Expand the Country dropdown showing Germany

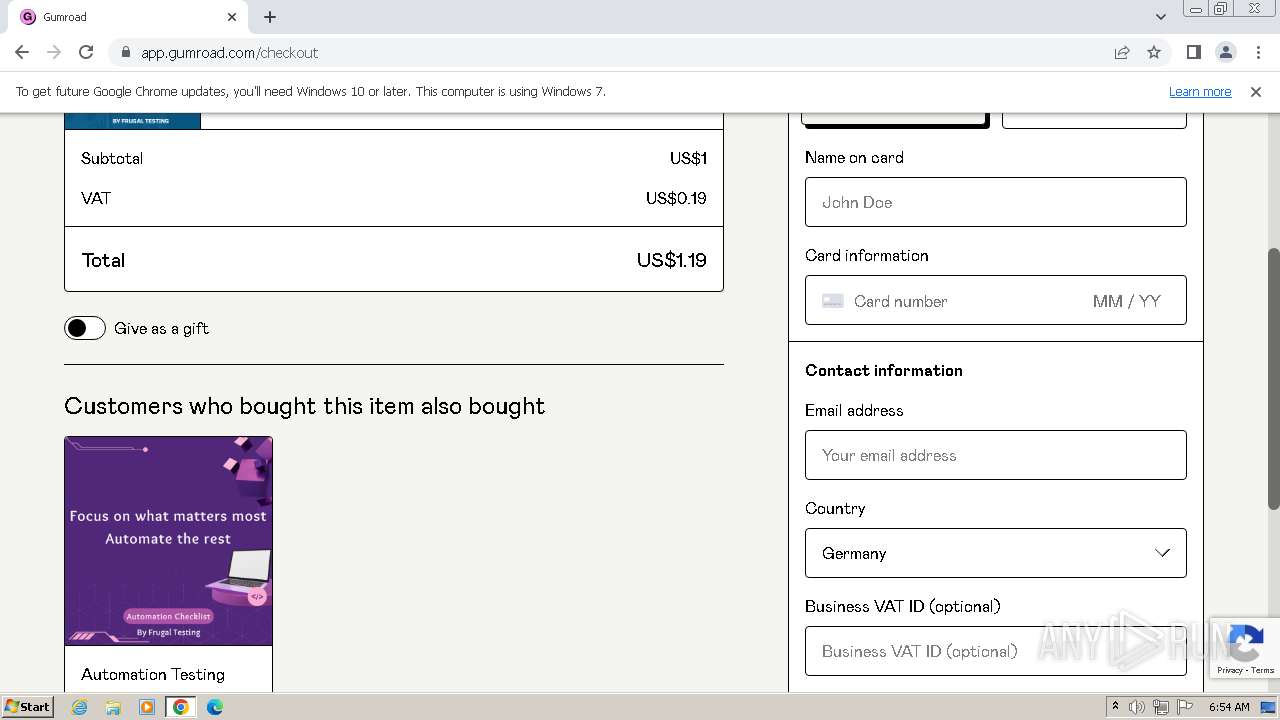tap(995, 553)
